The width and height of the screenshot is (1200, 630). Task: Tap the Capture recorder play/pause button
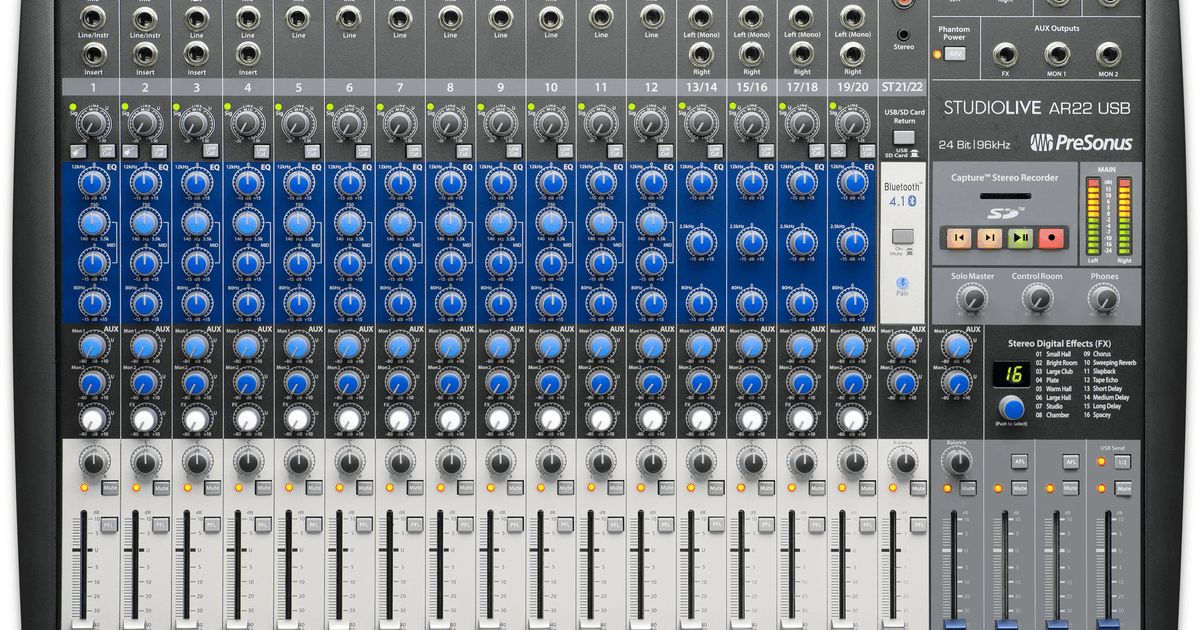(1020, 238)
